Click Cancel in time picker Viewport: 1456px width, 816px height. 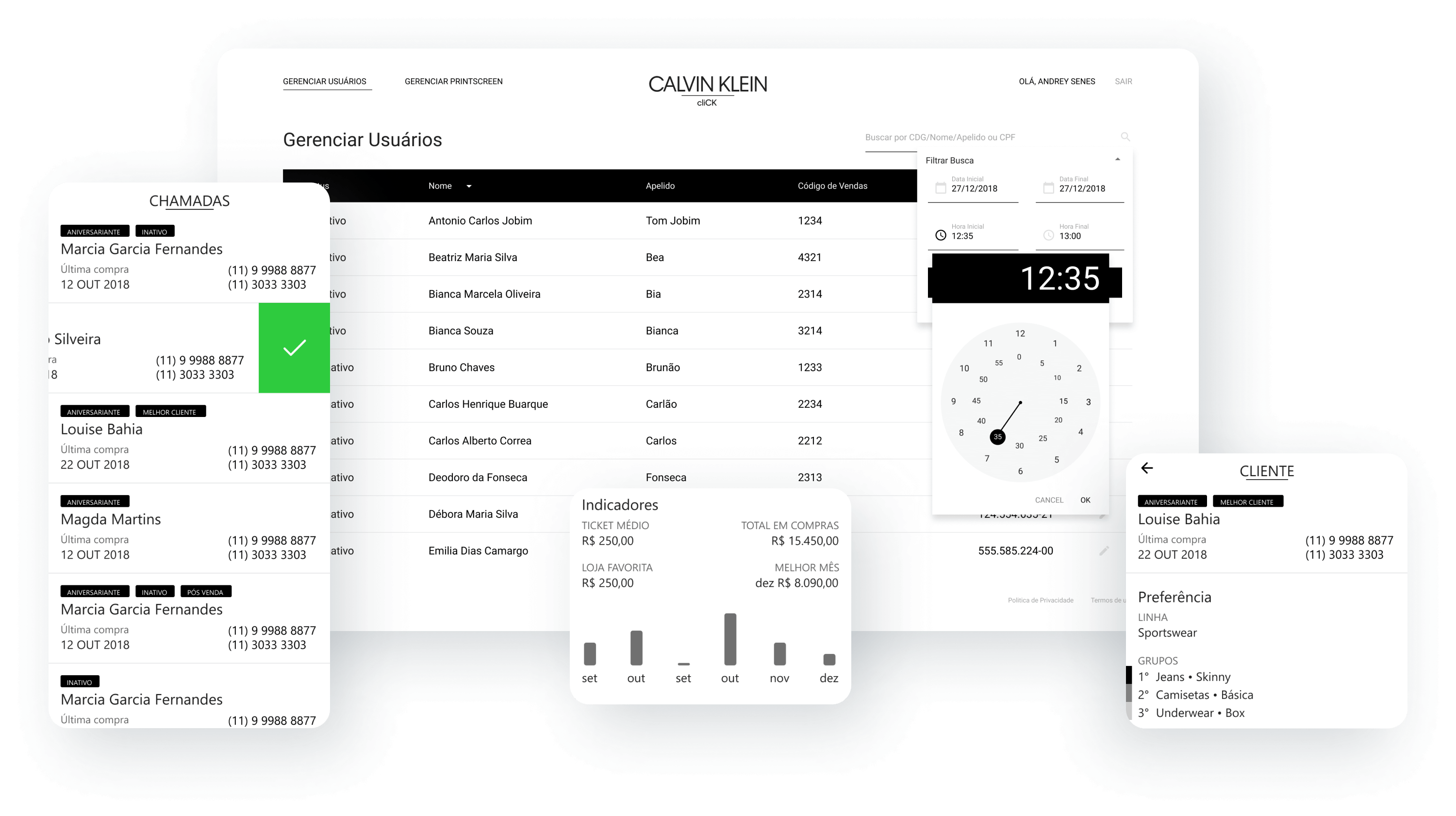pos(1049,500)
